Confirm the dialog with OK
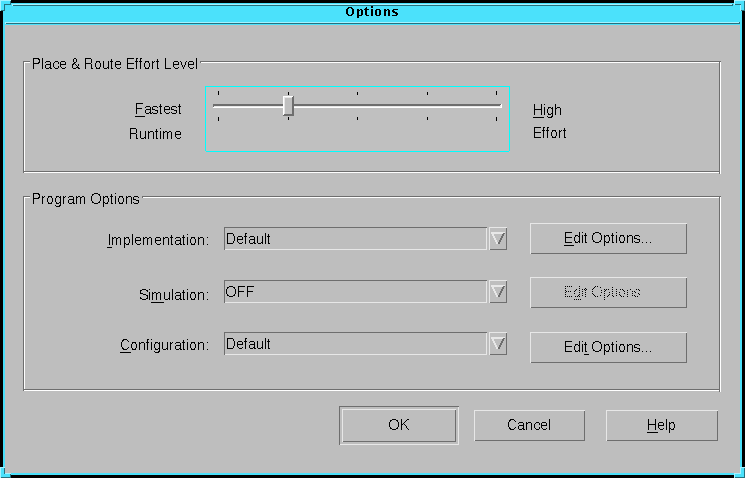Image resolution: width=745 pixels, height=478 pixels. point(399,425)
